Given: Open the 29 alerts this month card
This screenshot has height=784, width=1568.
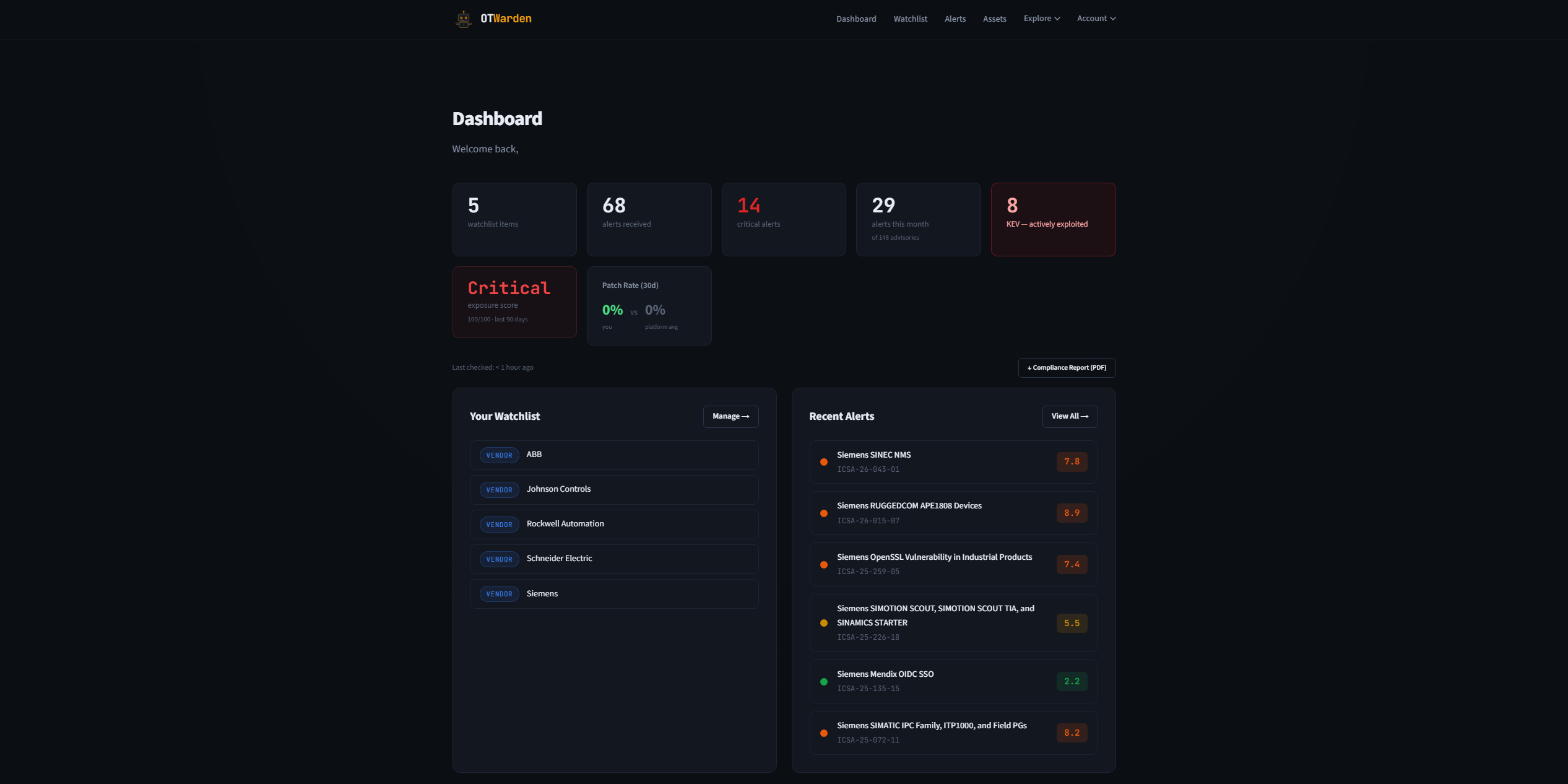Looking at the screenshot, I should click(918, 219).
